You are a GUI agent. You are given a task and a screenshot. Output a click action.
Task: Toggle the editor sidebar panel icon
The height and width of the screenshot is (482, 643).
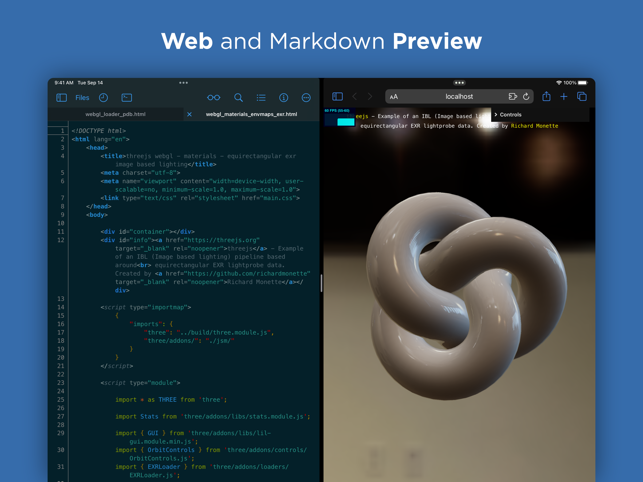62,98
